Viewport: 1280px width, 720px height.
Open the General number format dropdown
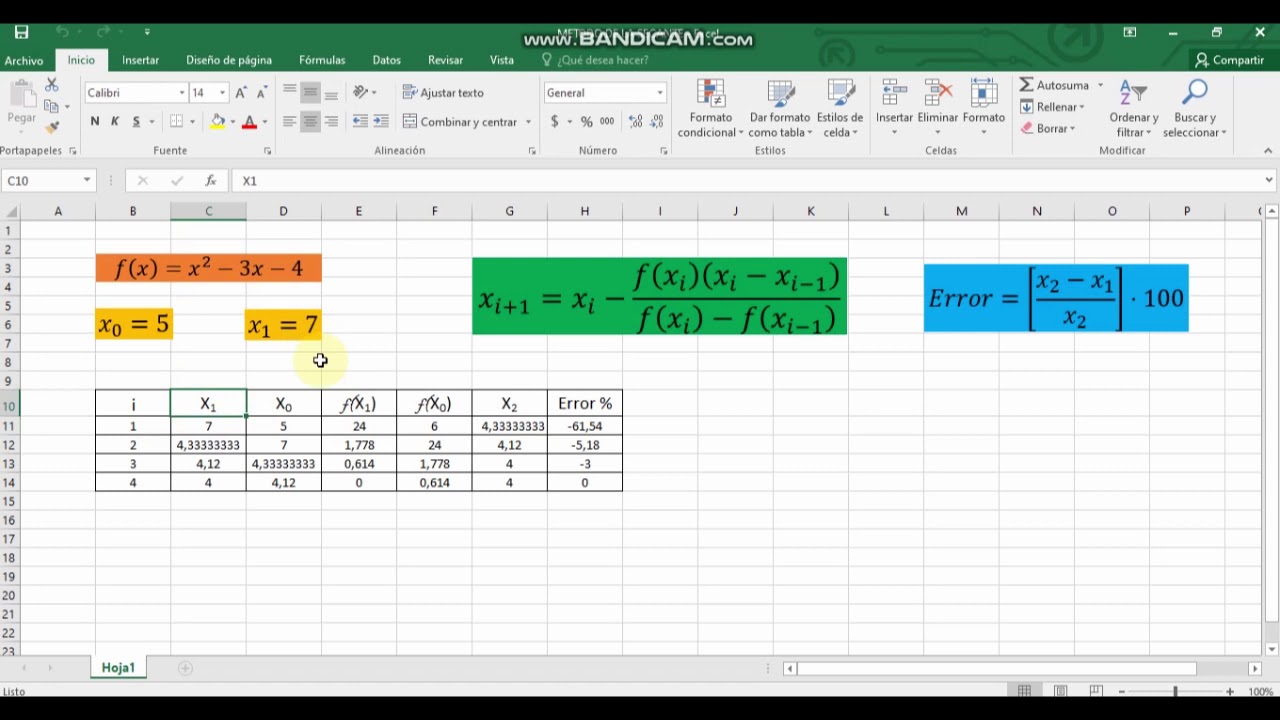tap(660, 93)
